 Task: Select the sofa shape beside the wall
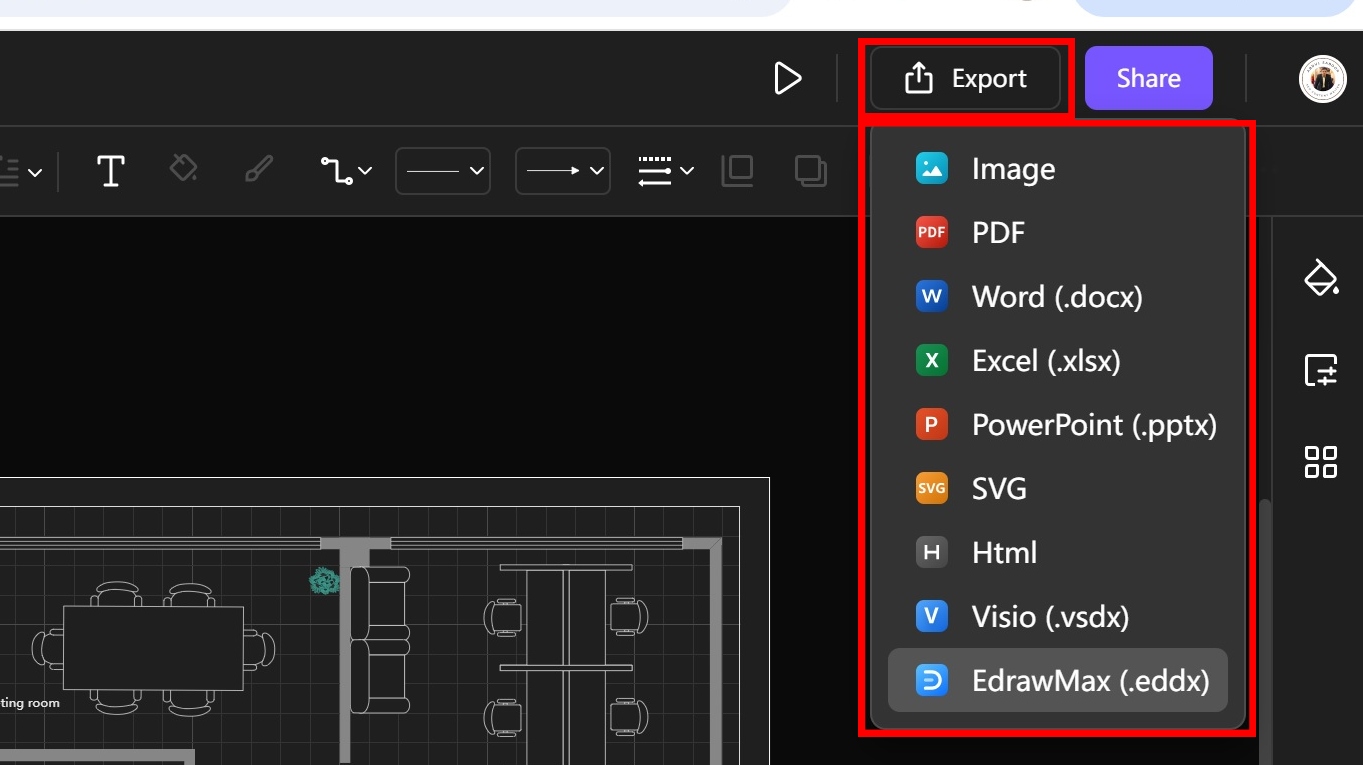pyautogui.click(x=379, y=640)
